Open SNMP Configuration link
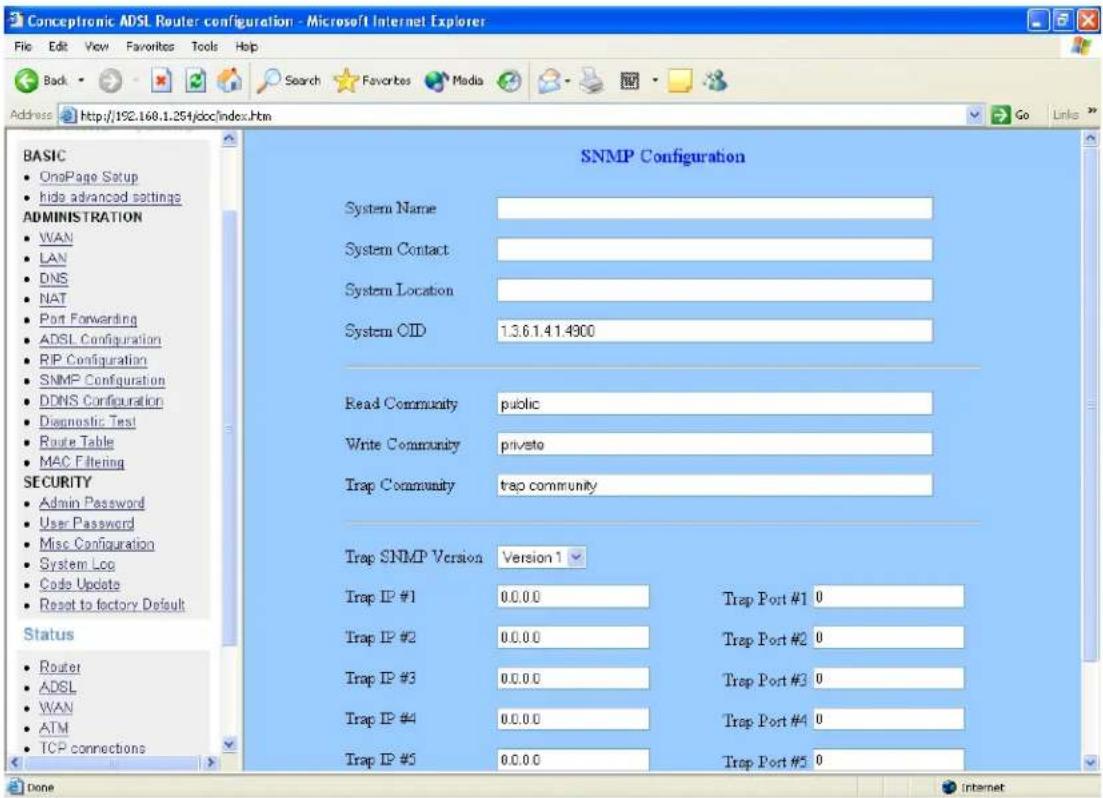This screenshot has height=798, width=1103. pyautogui.click(x=102, y=380)
